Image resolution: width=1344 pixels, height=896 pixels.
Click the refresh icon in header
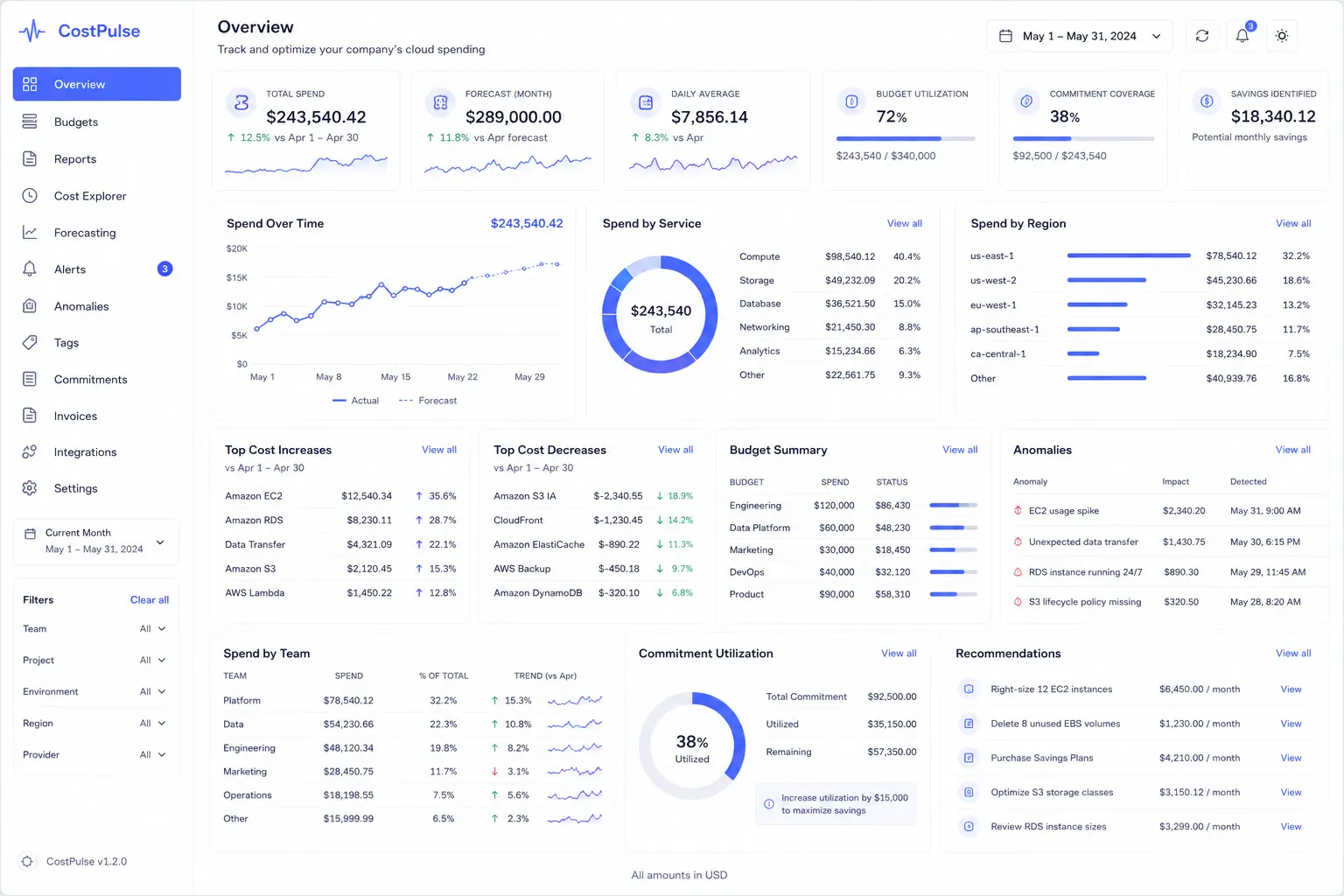click(1202, 36)
